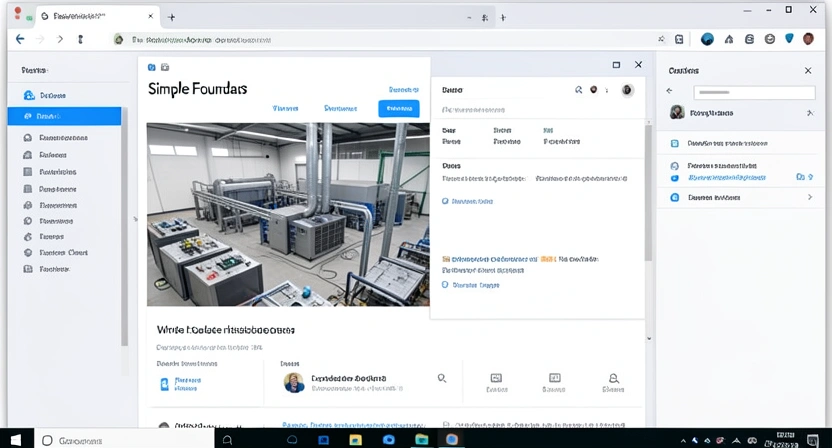Open the second sidebar item below the highlighted row
832x448 pixels.
tap(45, 155)
